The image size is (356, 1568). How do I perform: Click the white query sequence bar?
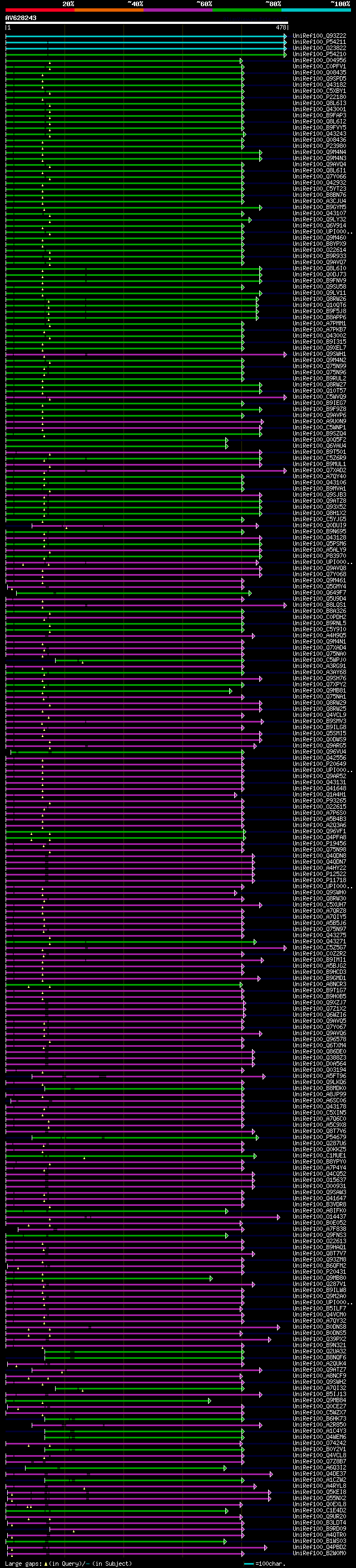click(147, 23)
